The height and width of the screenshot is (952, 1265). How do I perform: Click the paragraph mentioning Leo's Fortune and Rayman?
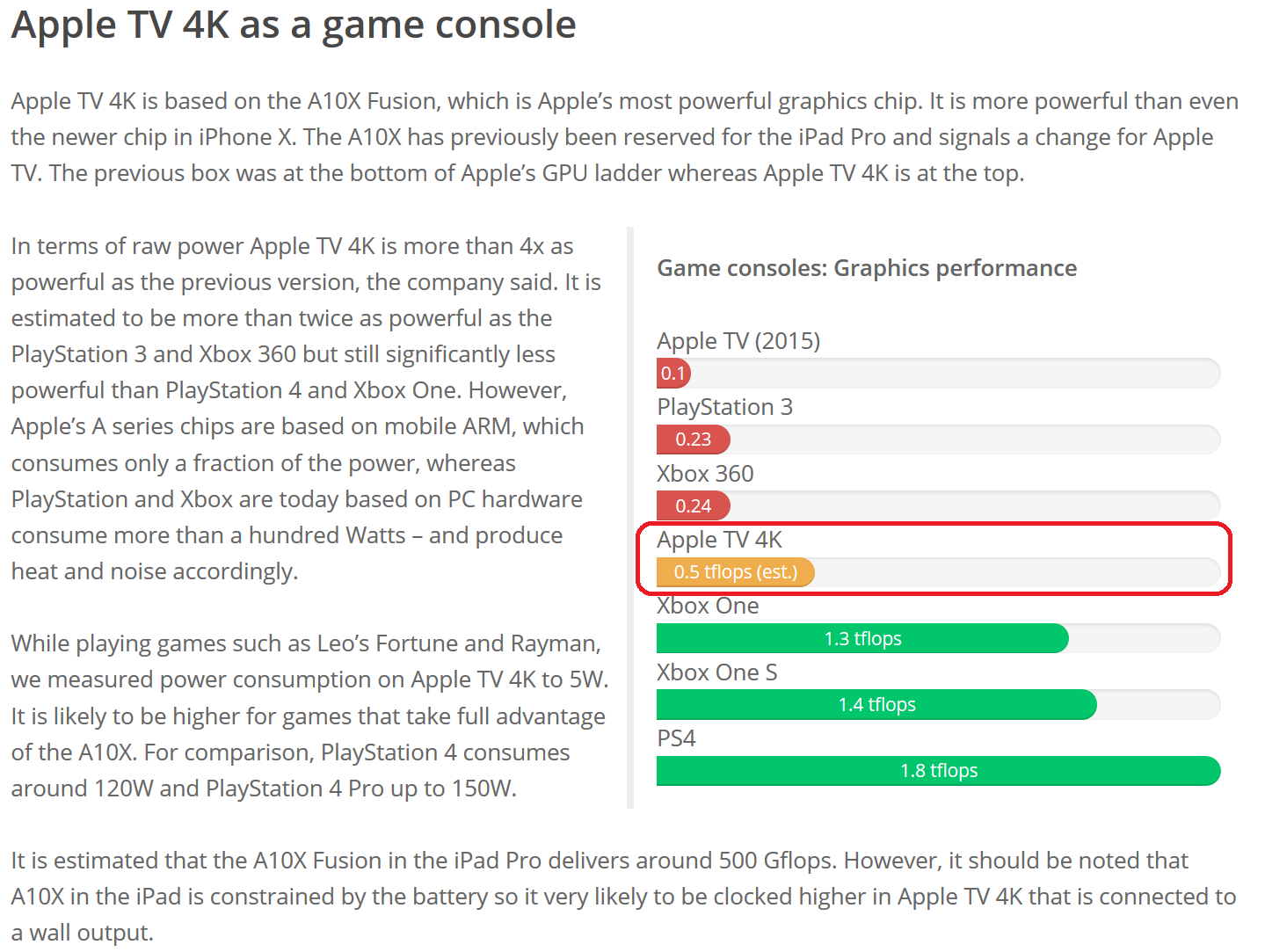point(309,716)
